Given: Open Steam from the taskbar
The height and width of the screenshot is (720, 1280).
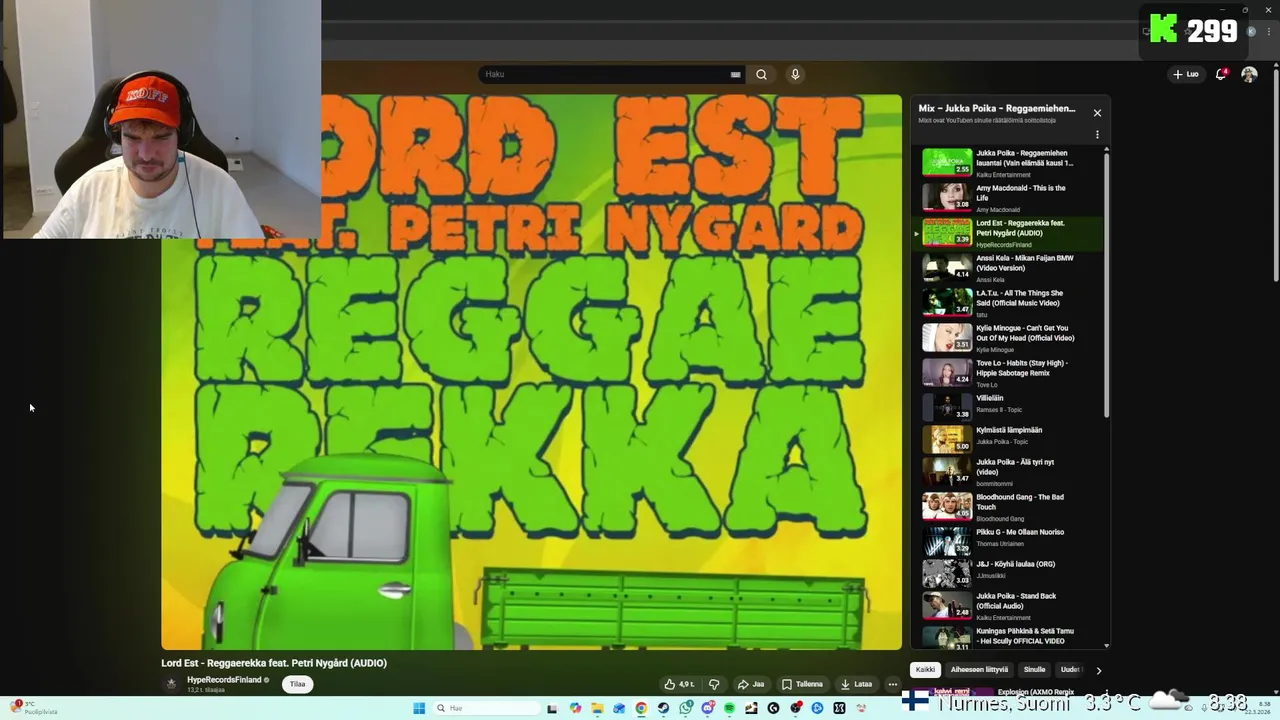Looking at the screenshot, I should 663,708.
